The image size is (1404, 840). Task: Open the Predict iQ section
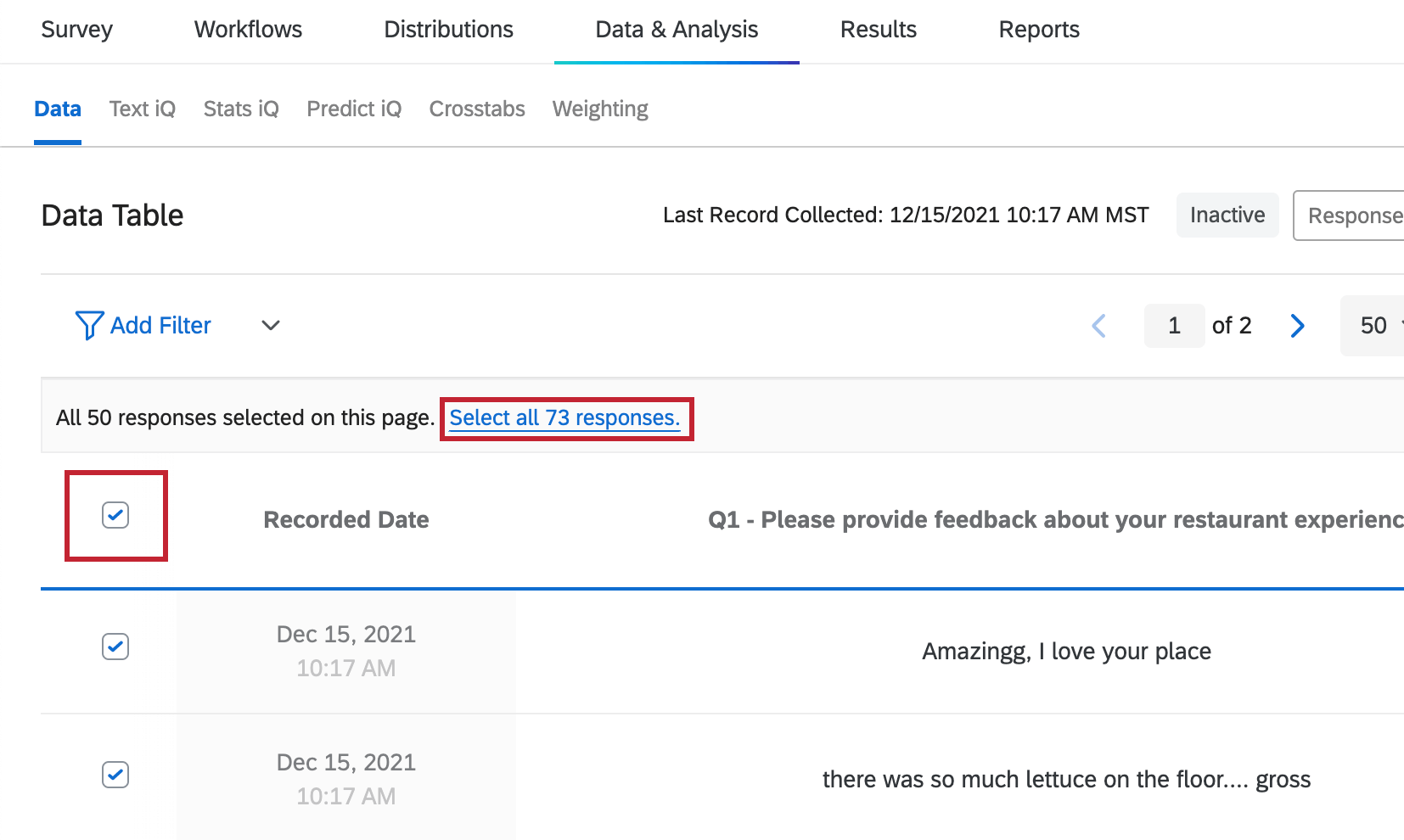353,109
